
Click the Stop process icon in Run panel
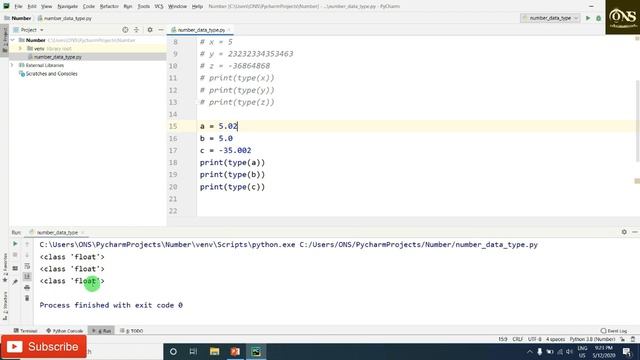pos(15,255)
